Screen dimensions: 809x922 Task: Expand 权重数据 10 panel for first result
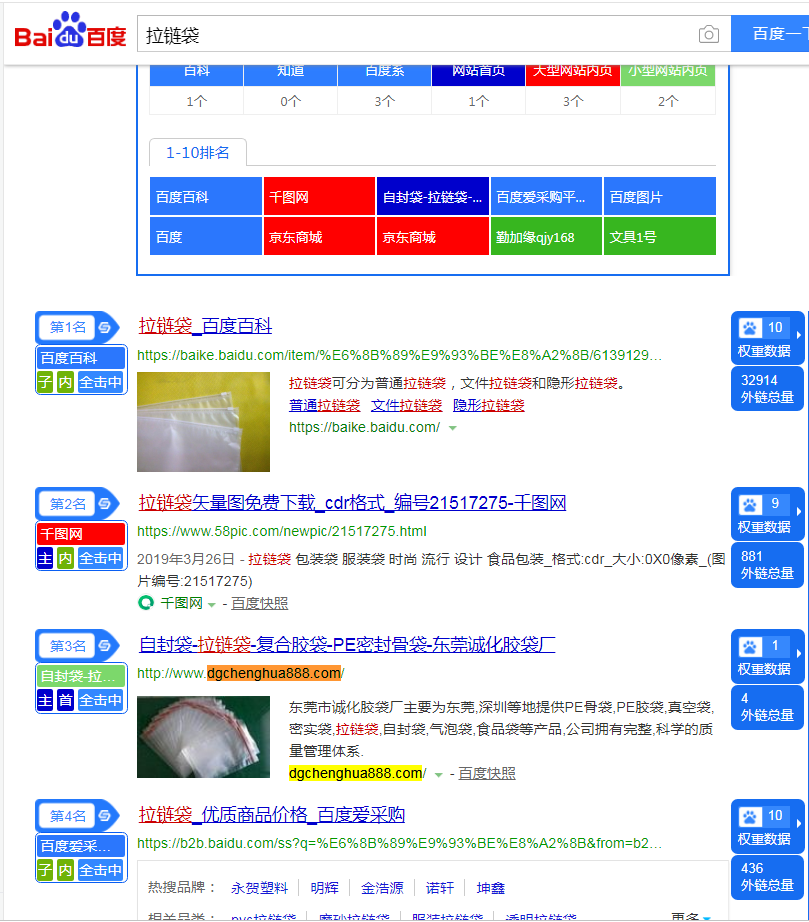[x=767, y=338]
